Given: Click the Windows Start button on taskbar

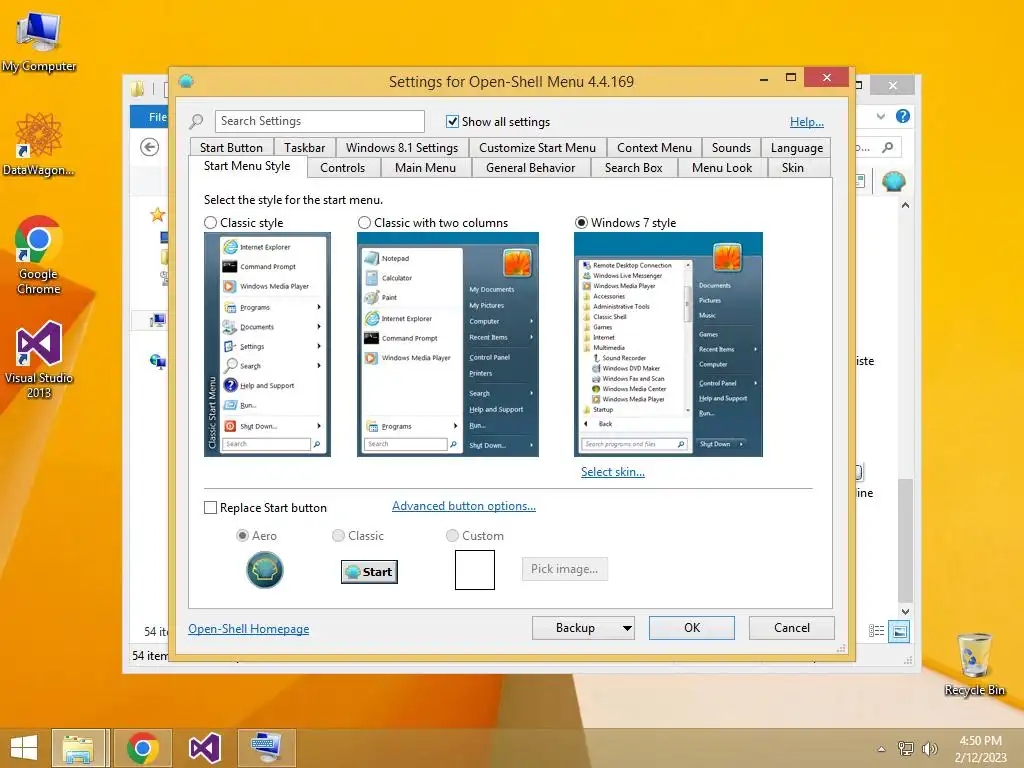Looking at the screenshot, I should [x=24, y=748].
